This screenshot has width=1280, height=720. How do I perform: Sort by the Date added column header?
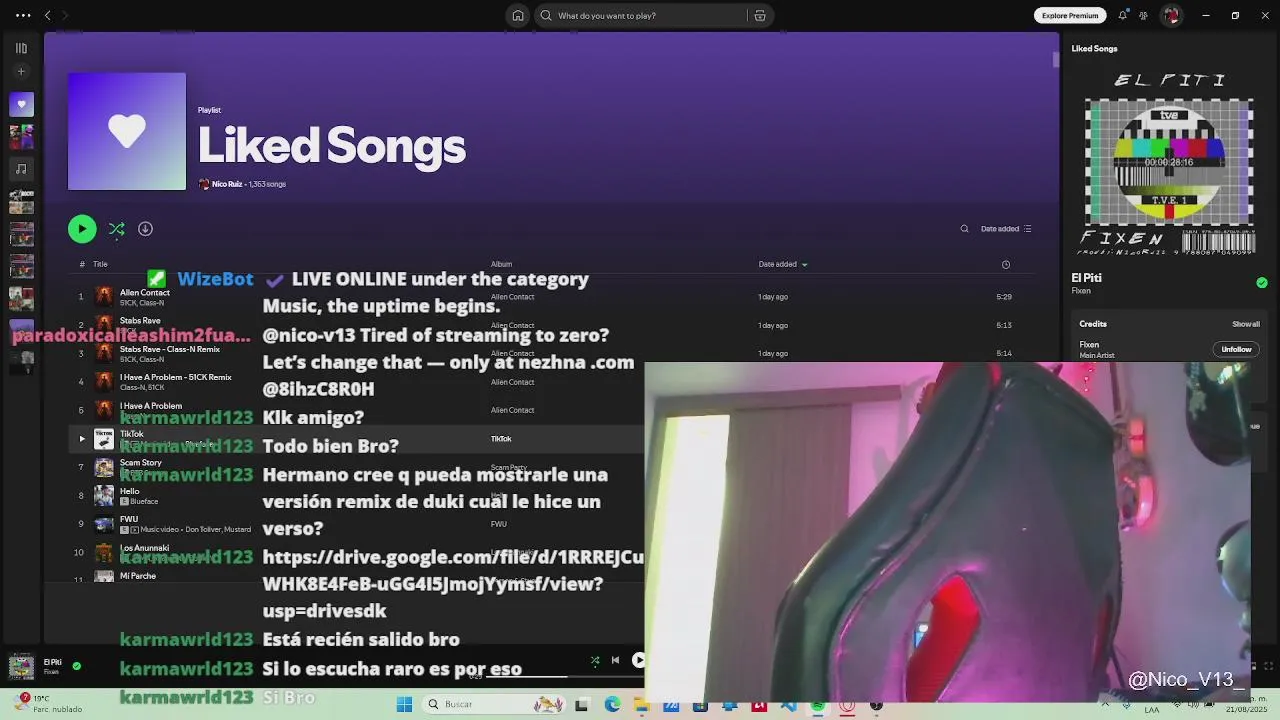[x=782, y=264]
